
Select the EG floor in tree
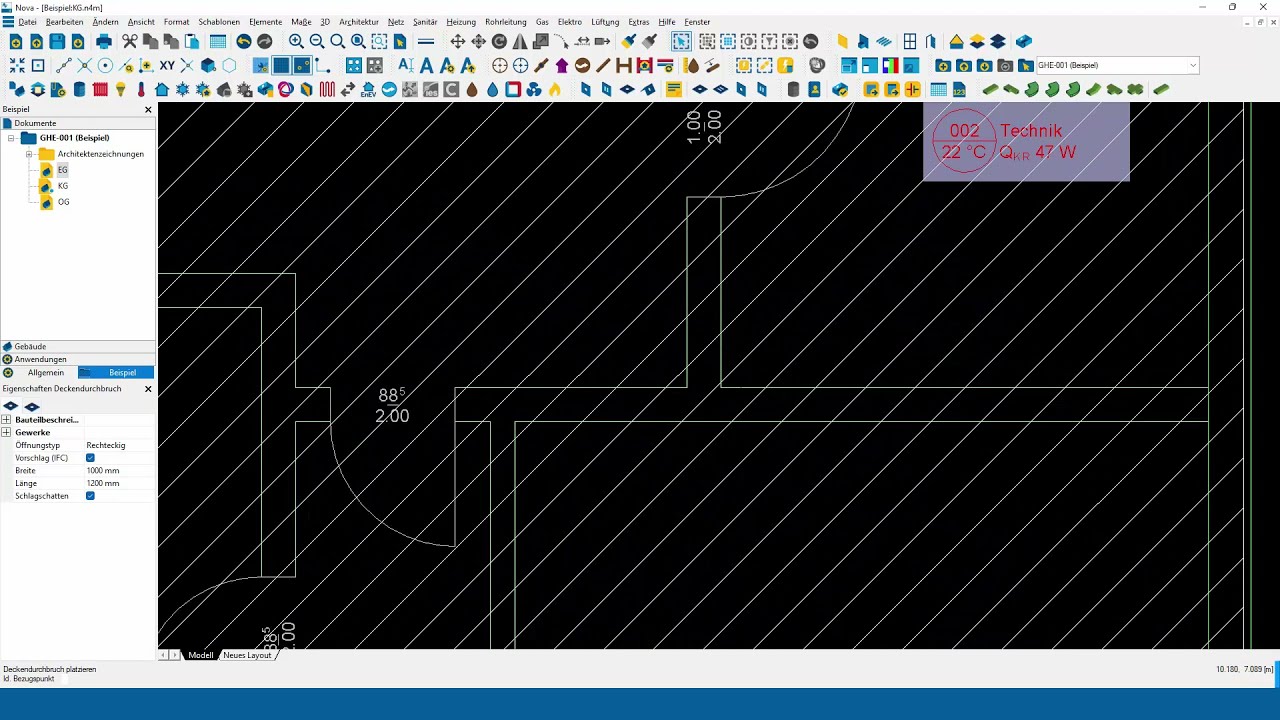click(62, 170)
